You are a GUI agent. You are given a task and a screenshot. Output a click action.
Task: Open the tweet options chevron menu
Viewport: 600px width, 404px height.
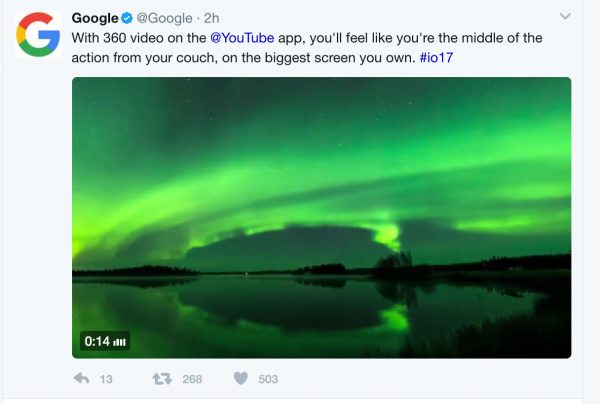tap(565, 16)
